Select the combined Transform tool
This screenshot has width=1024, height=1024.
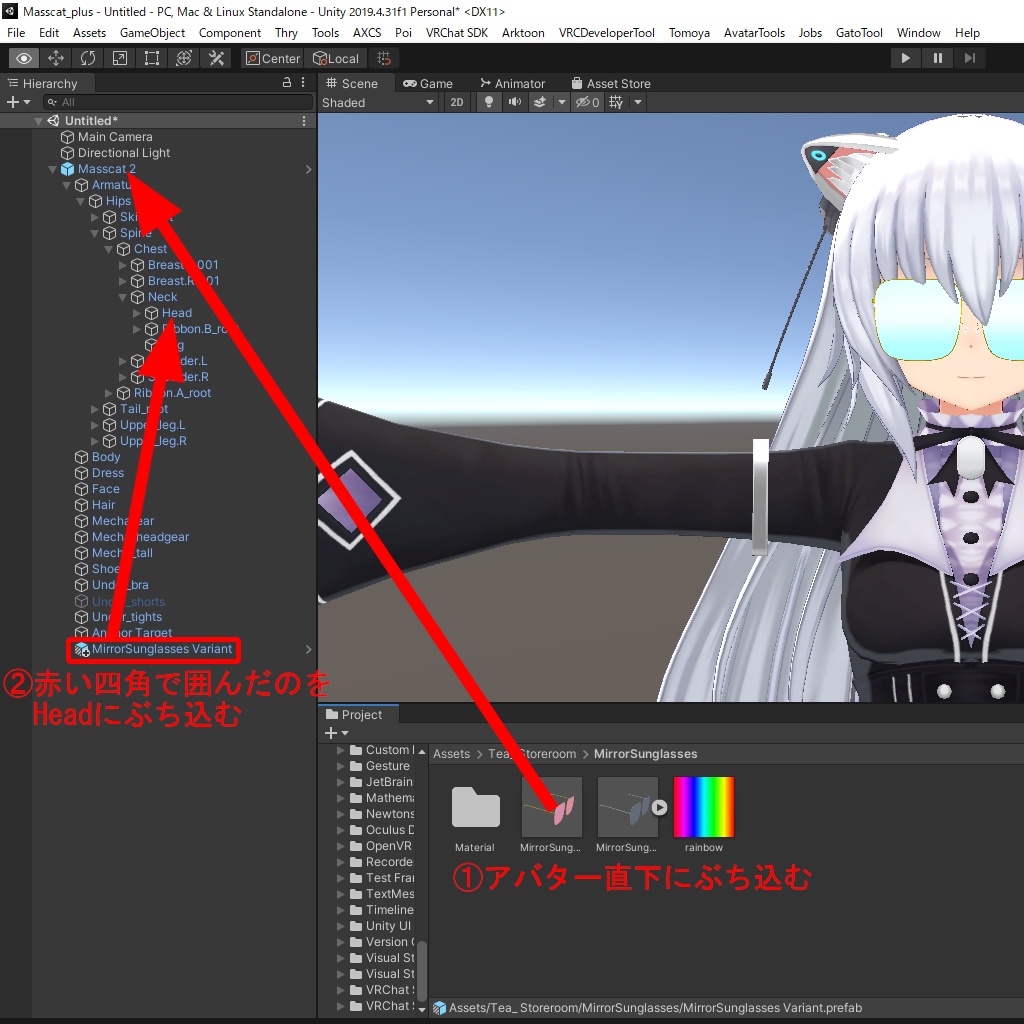point(184,58)
